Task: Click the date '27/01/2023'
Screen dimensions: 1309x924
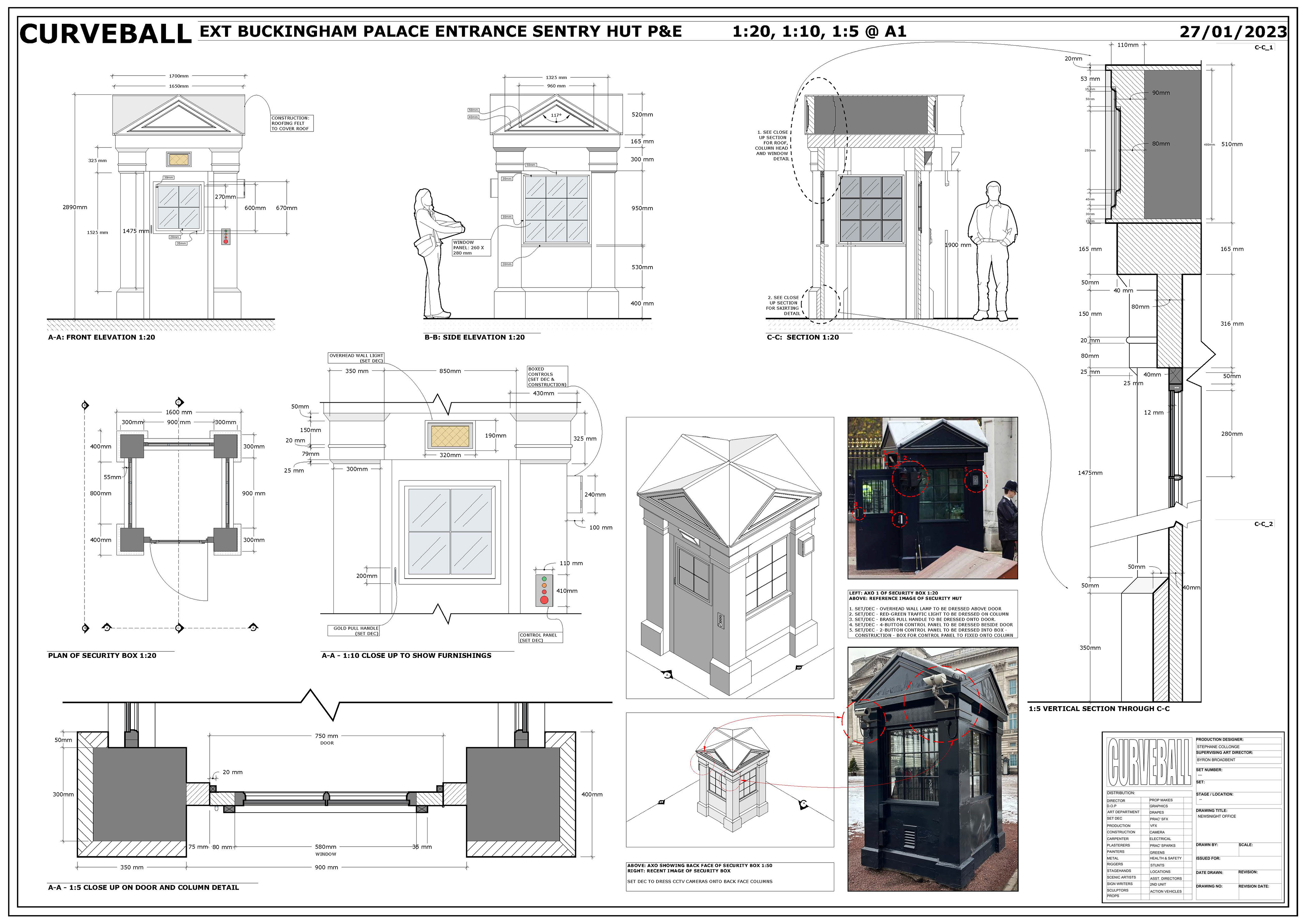Action: coord(1233,32)
